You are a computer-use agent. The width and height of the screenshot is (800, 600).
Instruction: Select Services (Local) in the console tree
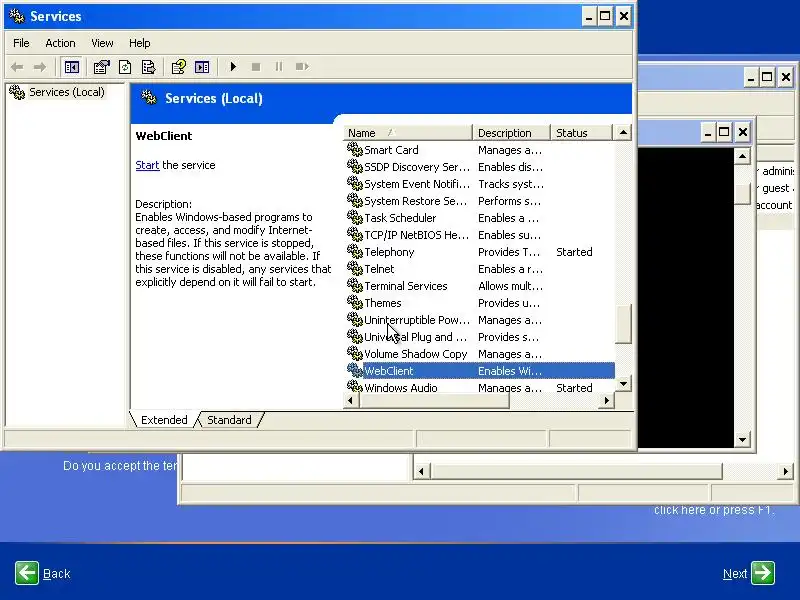point(67,92)
